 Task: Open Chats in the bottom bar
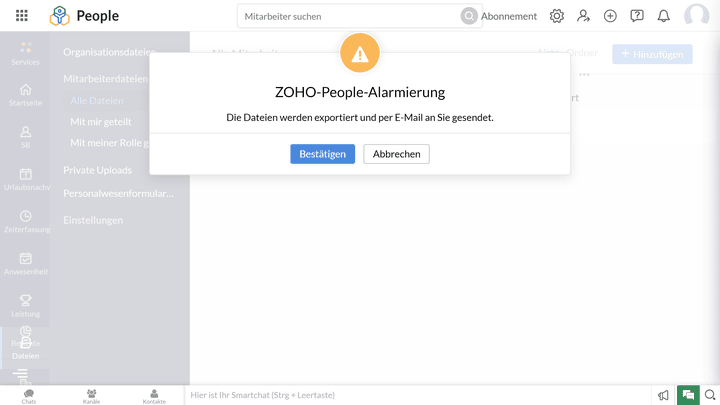coord(28,396)
